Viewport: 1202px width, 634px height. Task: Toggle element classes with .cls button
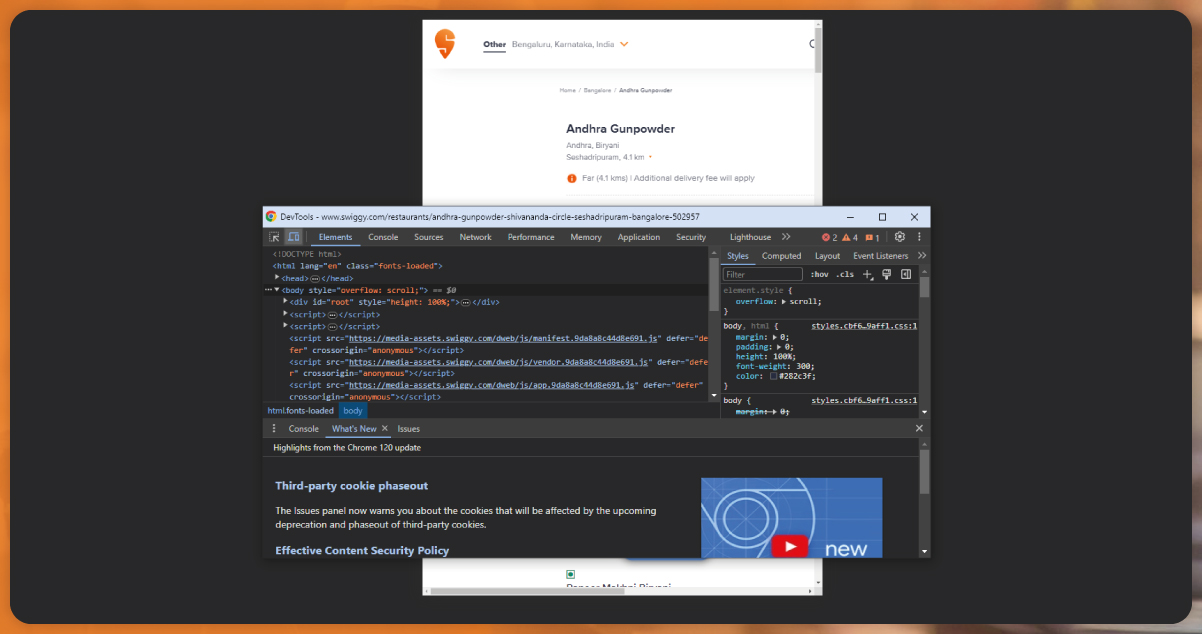tap(845, 274)
